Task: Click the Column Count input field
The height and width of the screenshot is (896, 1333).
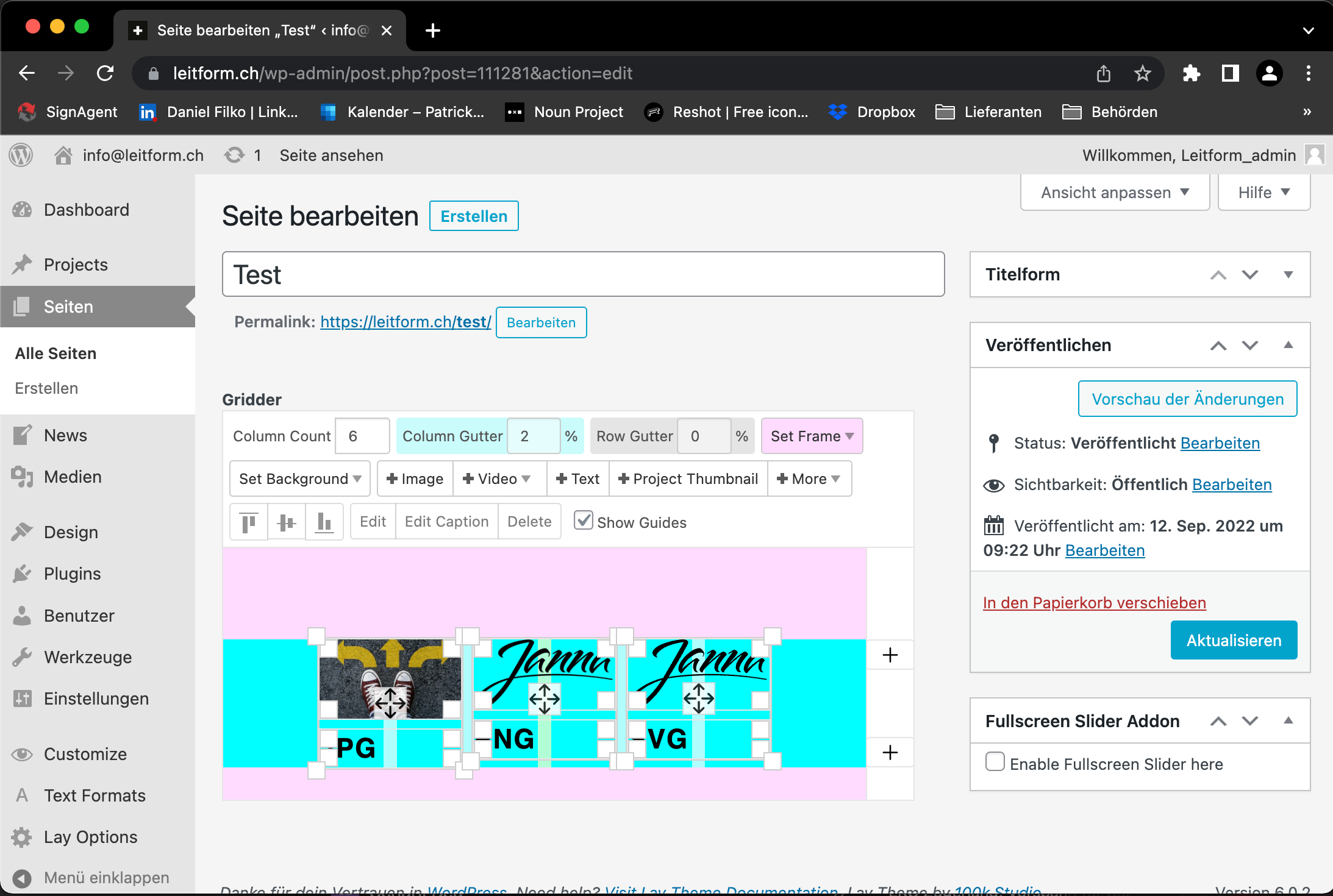Action: [x=362, y=436]
